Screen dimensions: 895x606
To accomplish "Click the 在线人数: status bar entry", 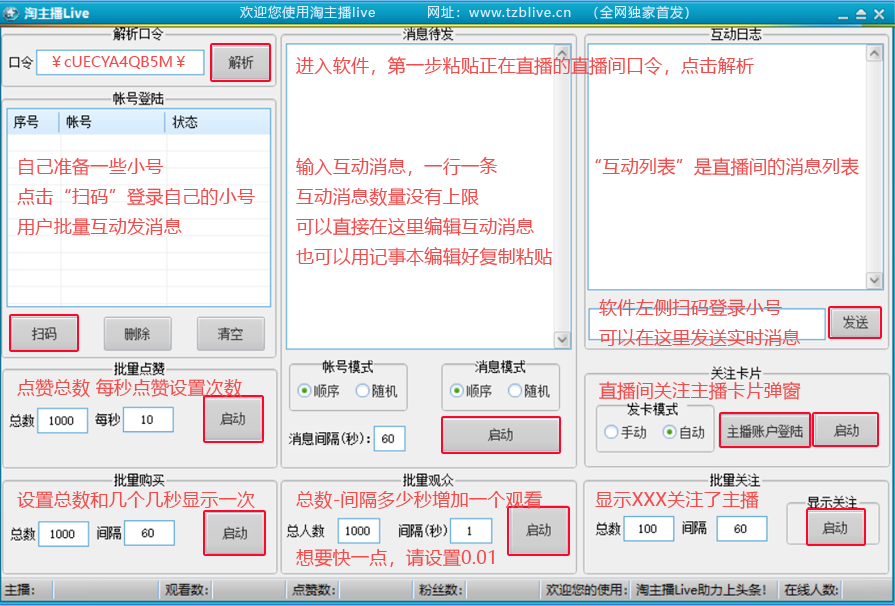I will point(811,590).
